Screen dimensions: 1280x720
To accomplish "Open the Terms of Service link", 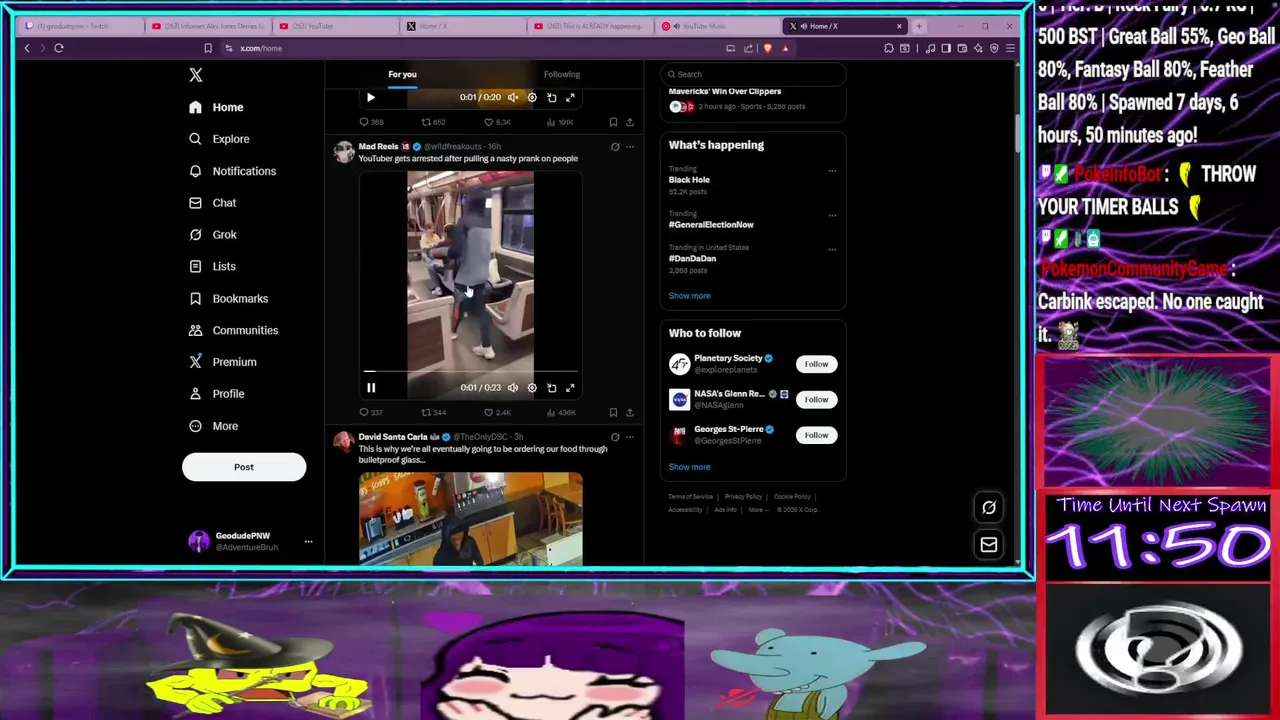I will (x=690, y=497).
